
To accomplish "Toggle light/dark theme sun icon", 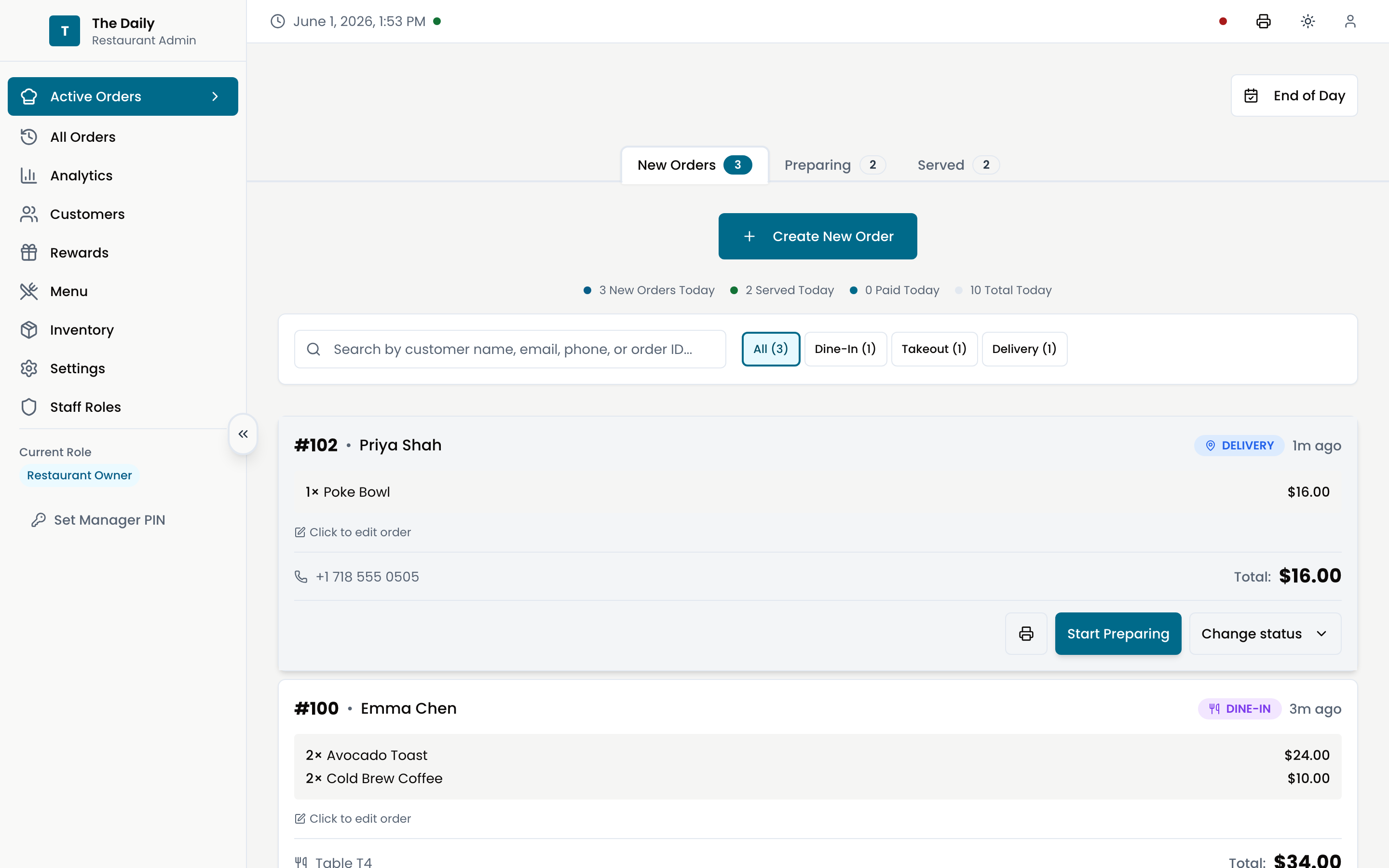I will click(x=1307, y=21).
